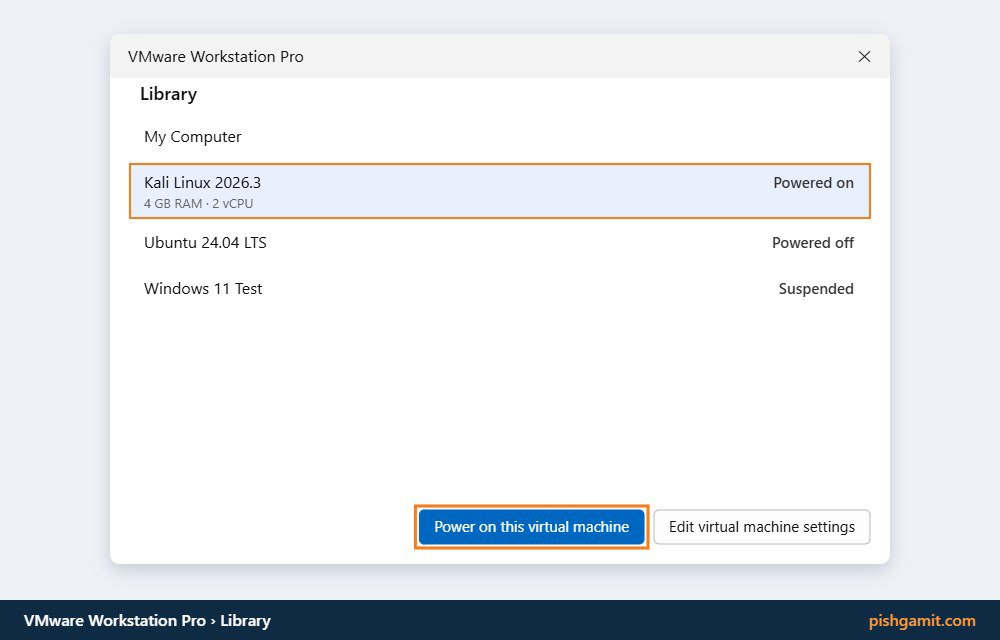Image resolution: width=1000 pixels, height=640 pixels.
Task: Close the VMware Workstation Pro dialog
Action: [x=864, y=57]
